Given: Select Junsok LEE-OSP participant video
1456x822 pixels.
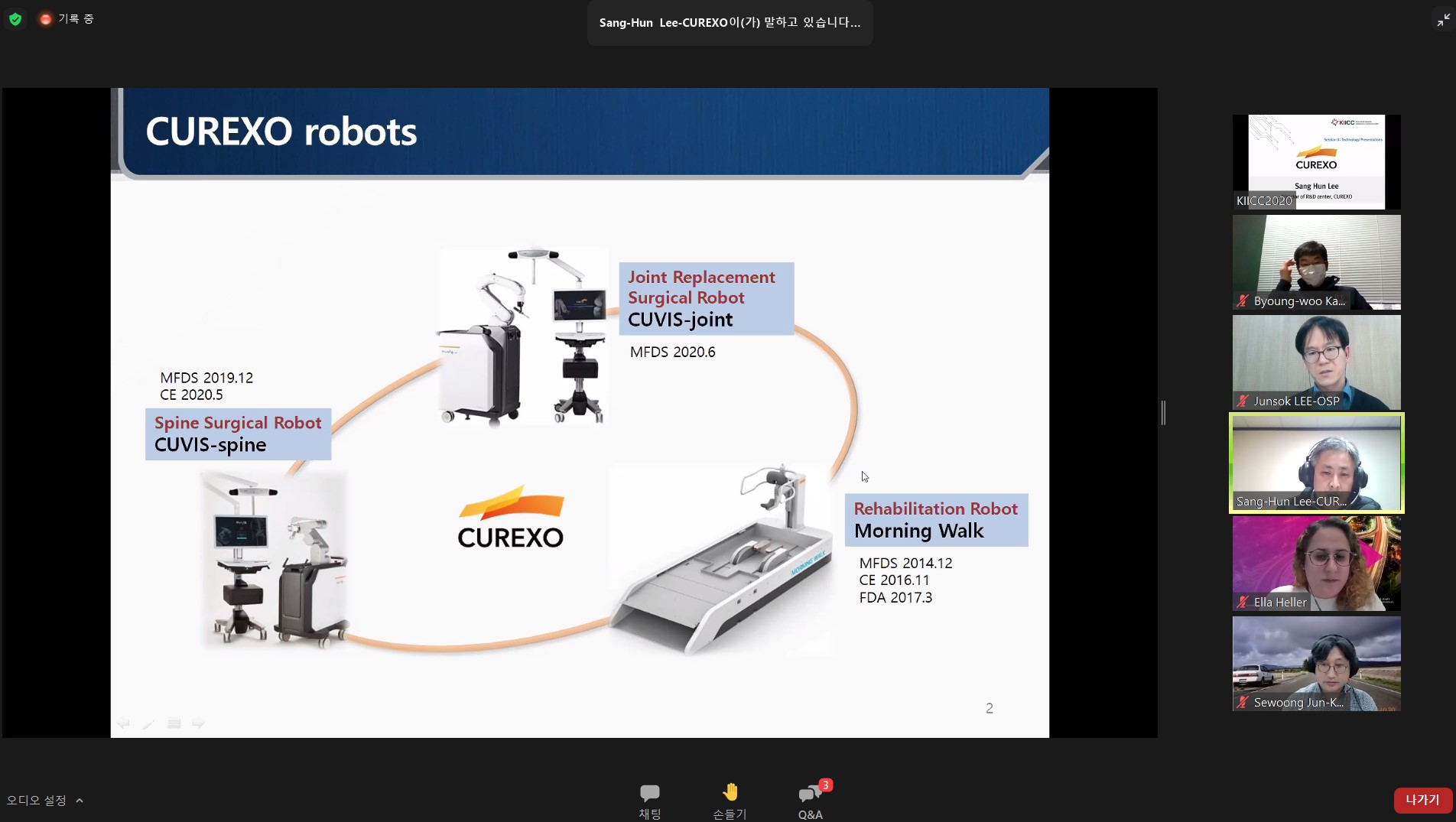Looking at the screenshot, I should (x=1316, y=362).
